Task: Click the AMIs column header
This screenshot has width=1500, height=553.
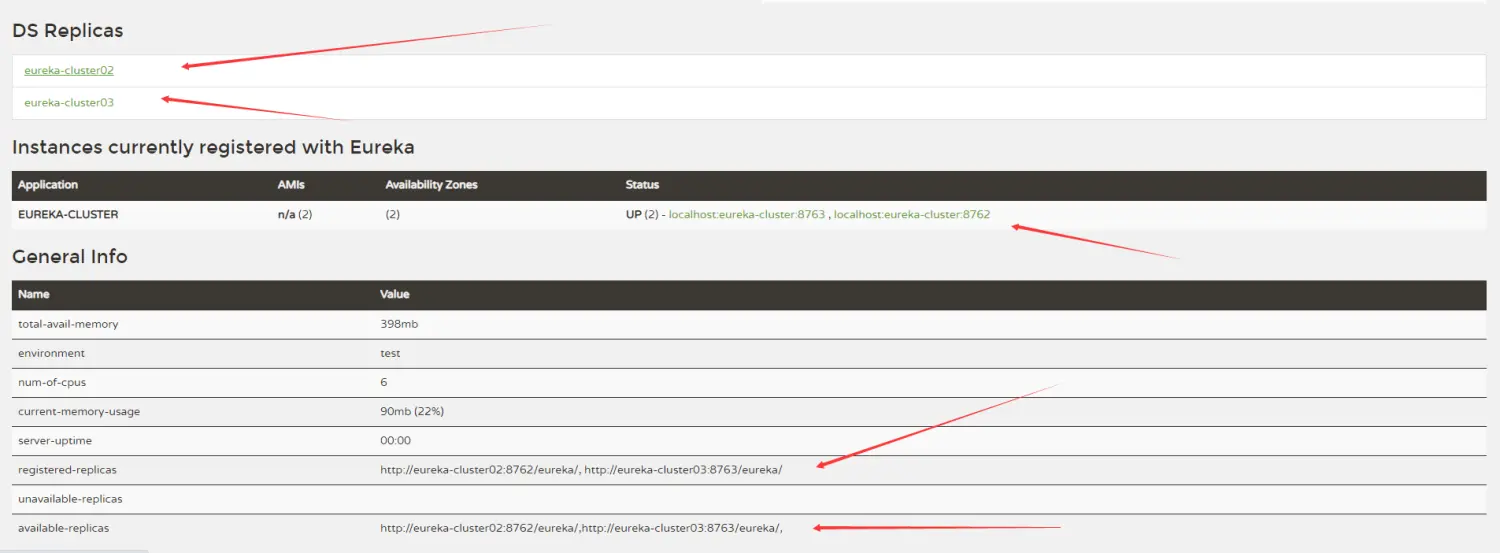Action: coord(292,185)
